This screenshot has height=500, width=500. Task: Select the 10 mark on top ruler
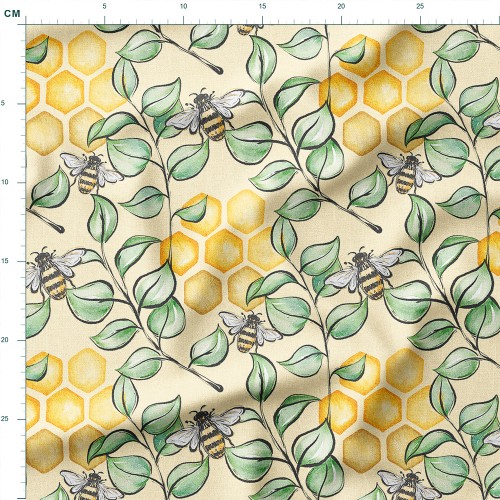pyautogui.click(x=183, y=6)
